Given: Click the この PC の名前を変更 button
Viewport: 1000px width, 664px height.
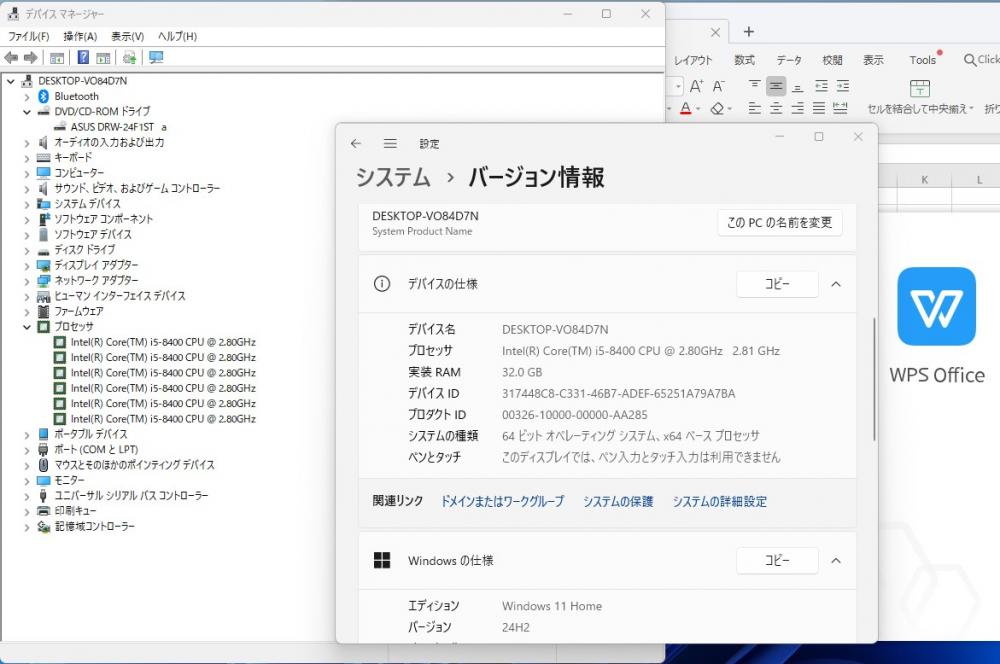Looking at the screenshot, I should 779,223.
